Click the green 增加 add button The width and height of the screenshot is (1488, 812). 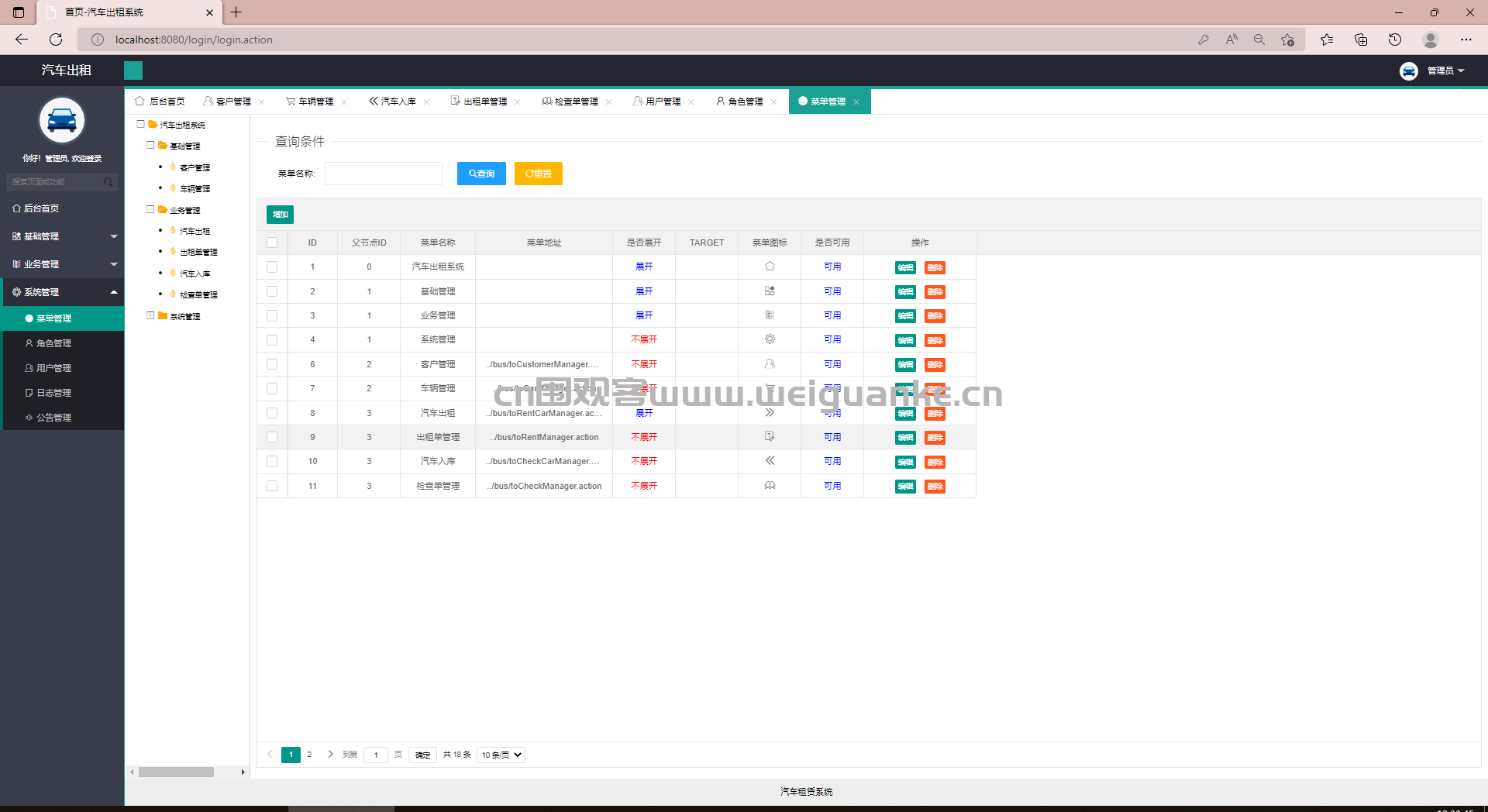click(280, 215)
